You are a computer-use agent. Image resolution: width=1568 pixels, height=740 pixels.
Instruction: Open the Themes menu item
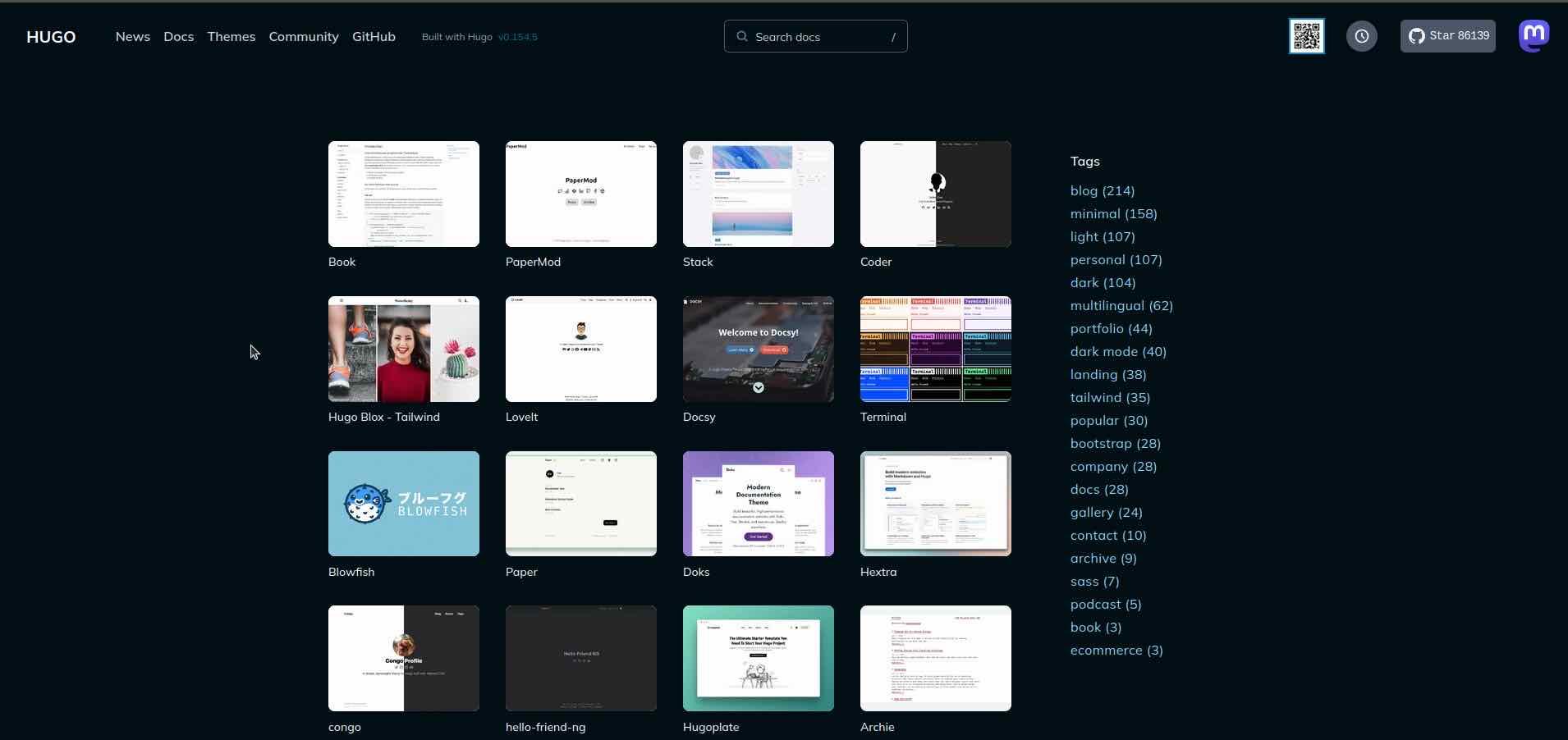232,37
